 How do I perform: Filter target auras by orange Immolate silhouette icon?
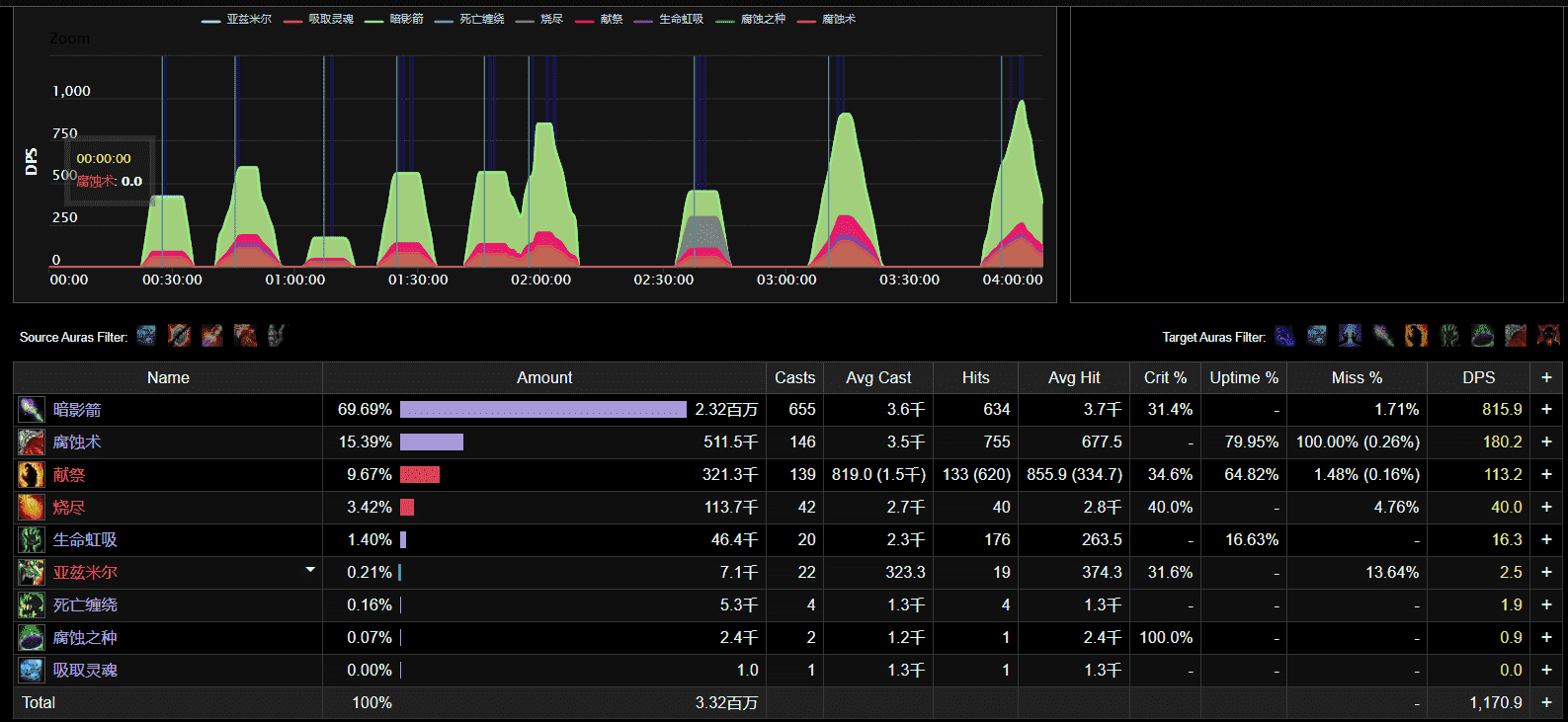(x=1416, y=336)
